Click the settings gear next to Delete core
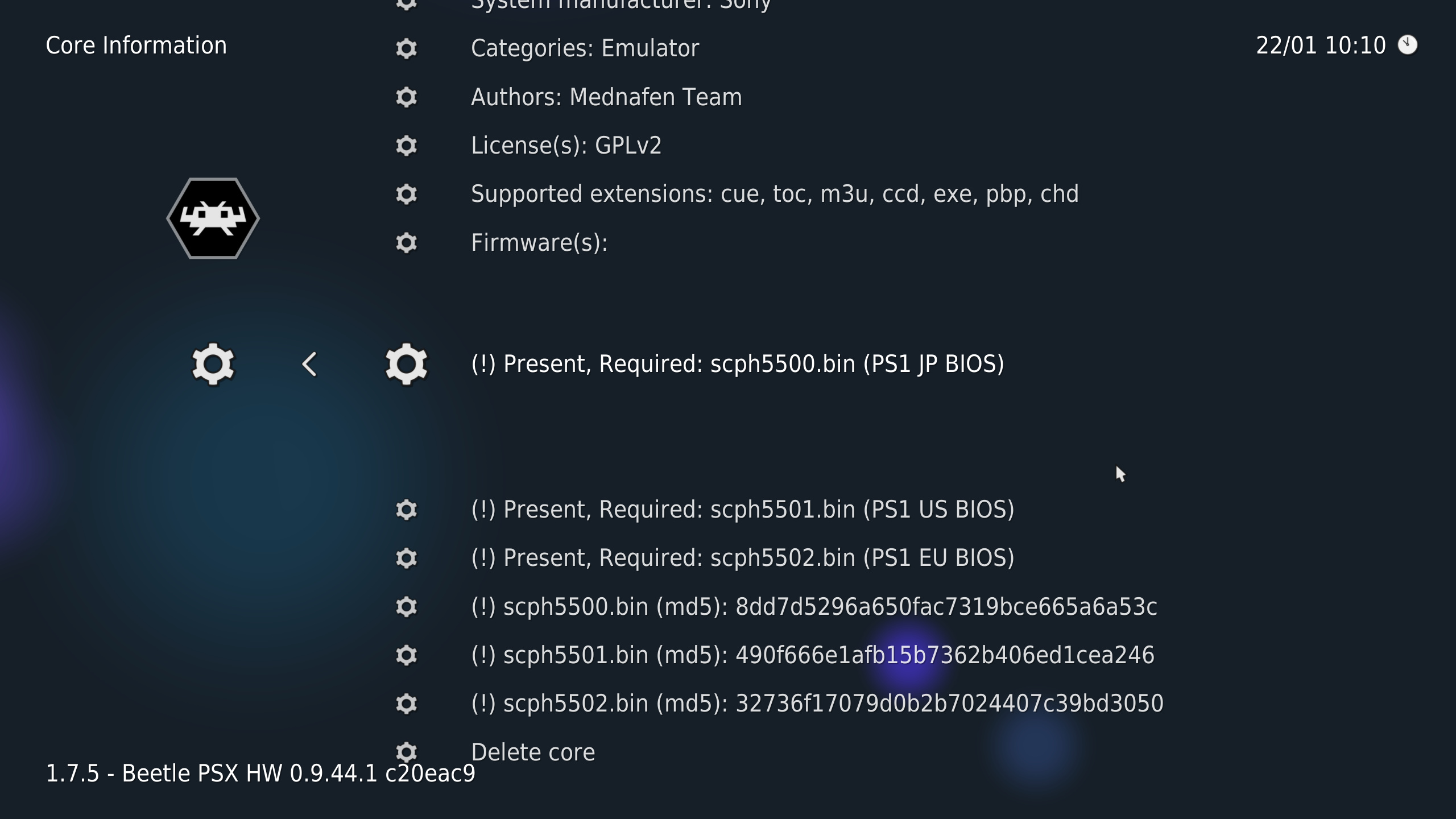The width and height of the screenshot is (1456, 819). click(407, 752)
